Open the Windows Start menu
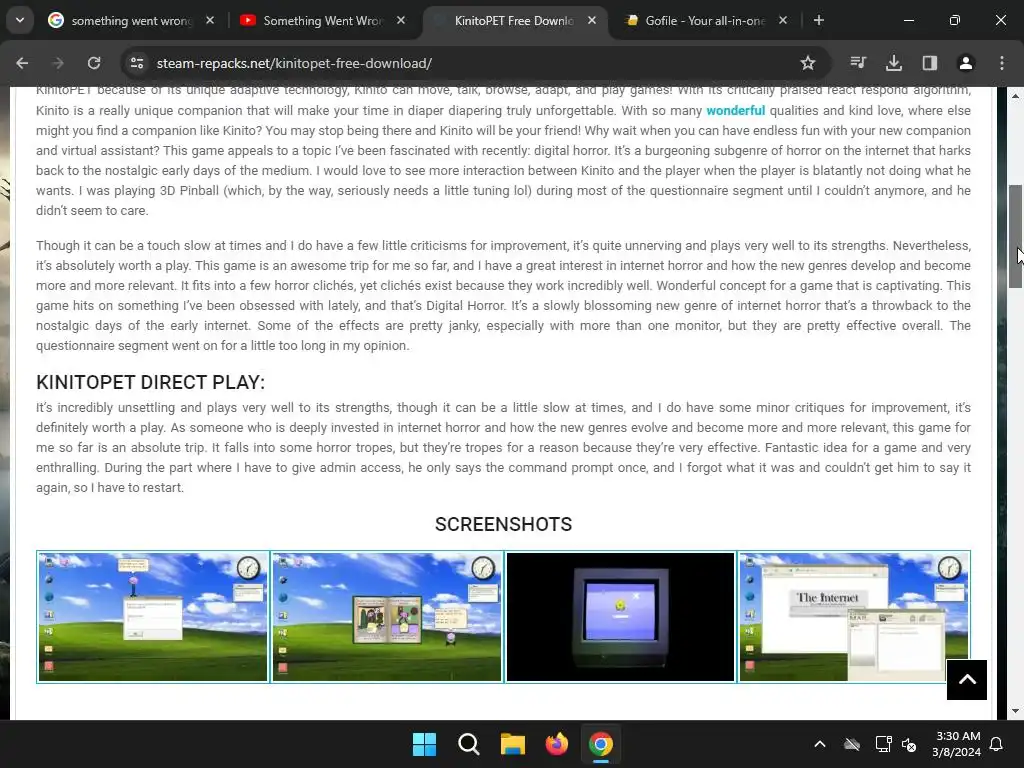 coord(424,744)
